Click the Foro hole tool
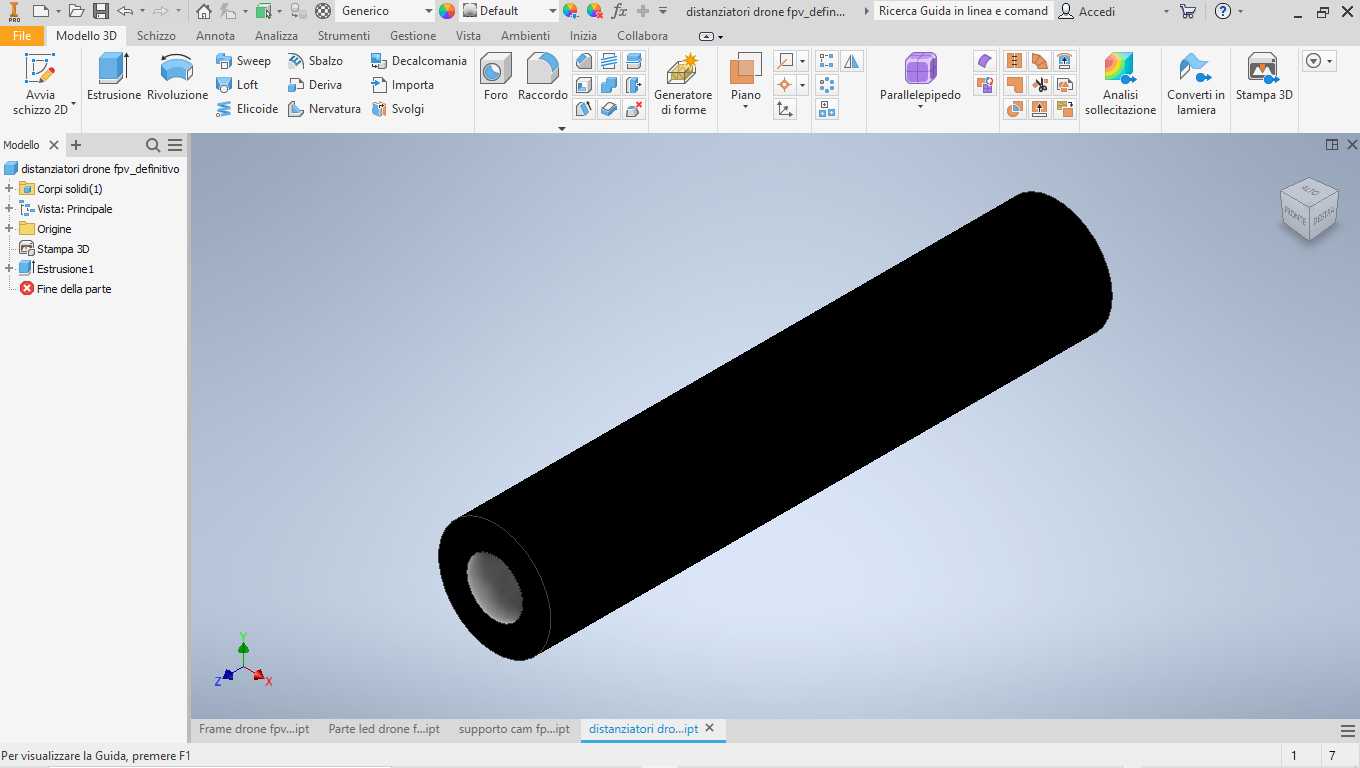1360x768 pixels. 496,76
